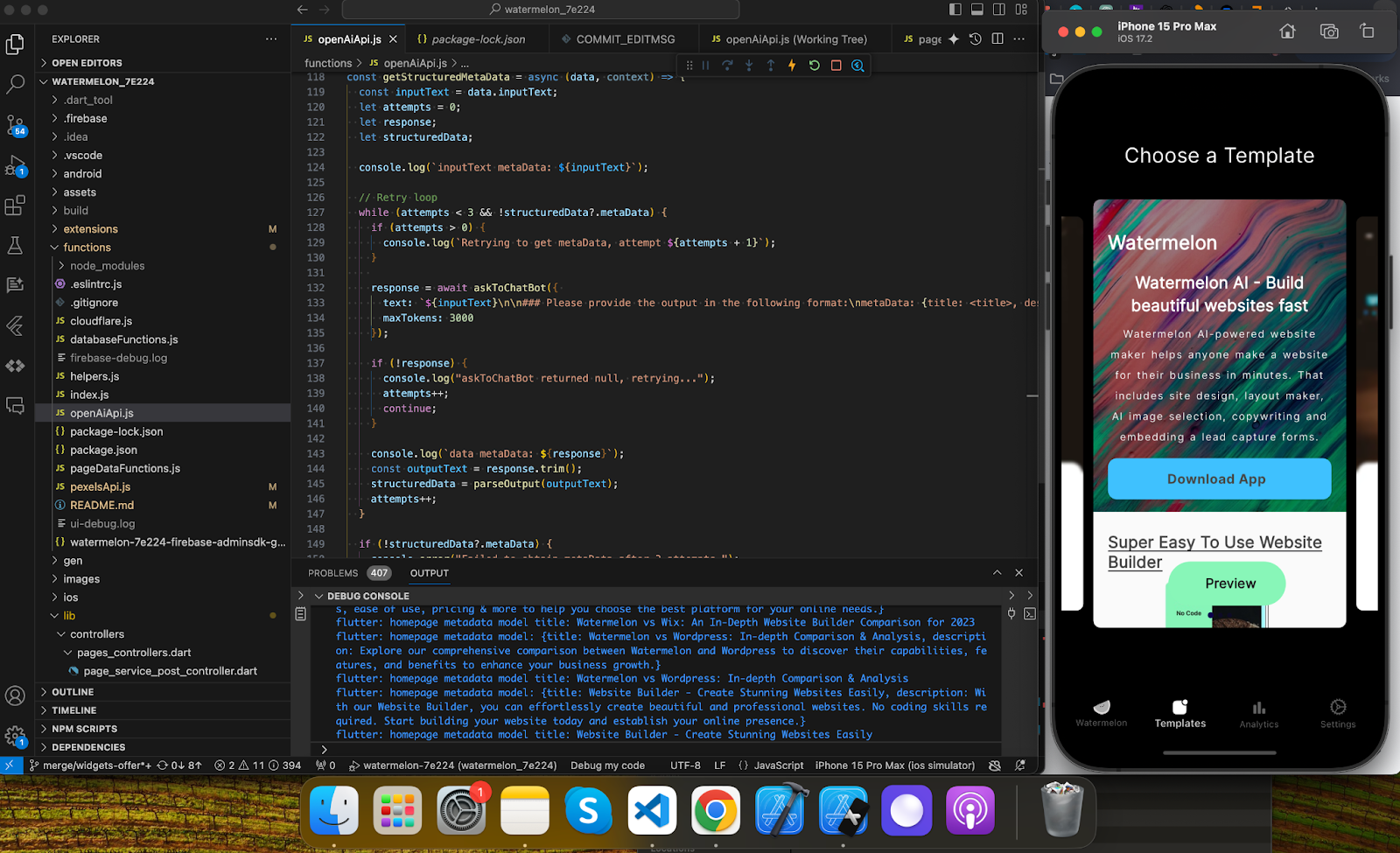The width and height of the screenshot is (1400, 853).
Task: Open the timeline history icon in editor actions
Action: pyautogui.click(x=976, y=39)
